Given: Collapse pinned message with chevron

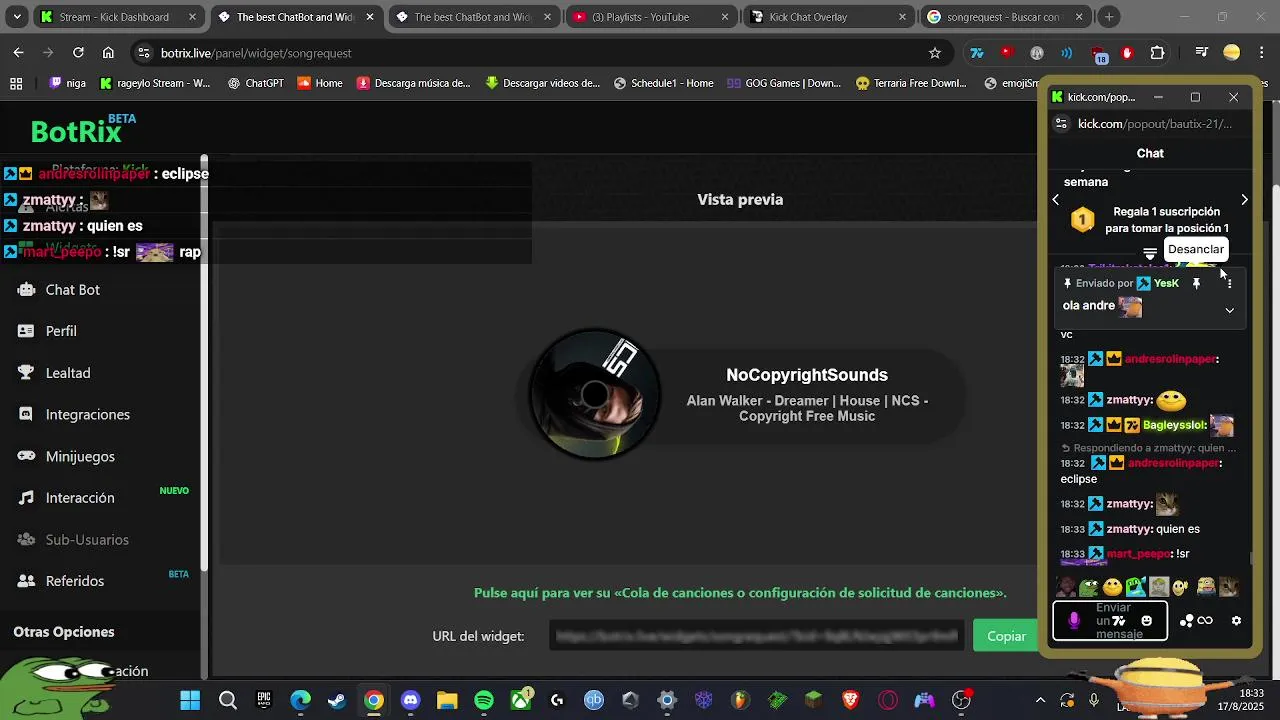Looking at the screenshot, I should point(1229,310).
